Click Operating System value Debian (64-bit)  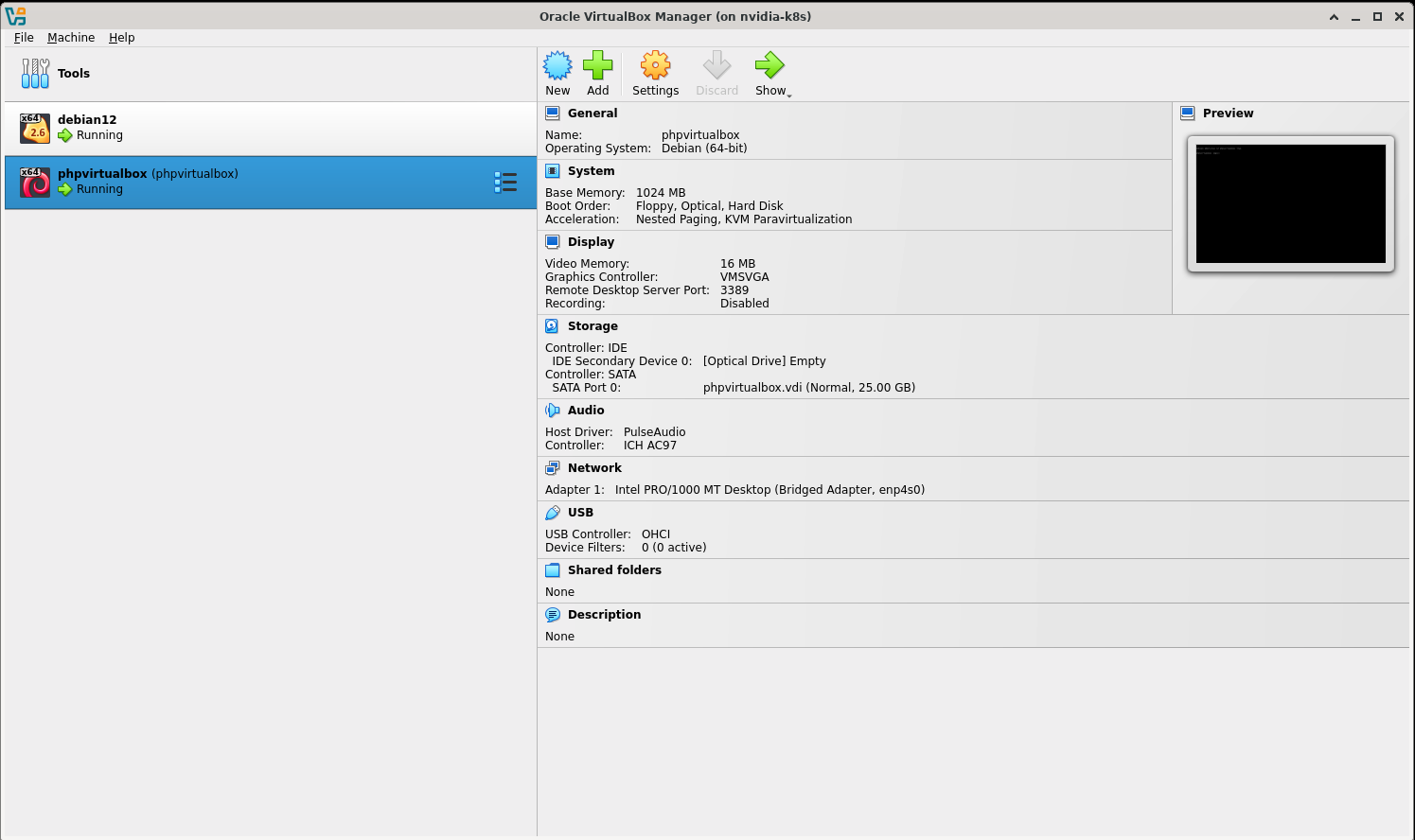pos(704,149)
